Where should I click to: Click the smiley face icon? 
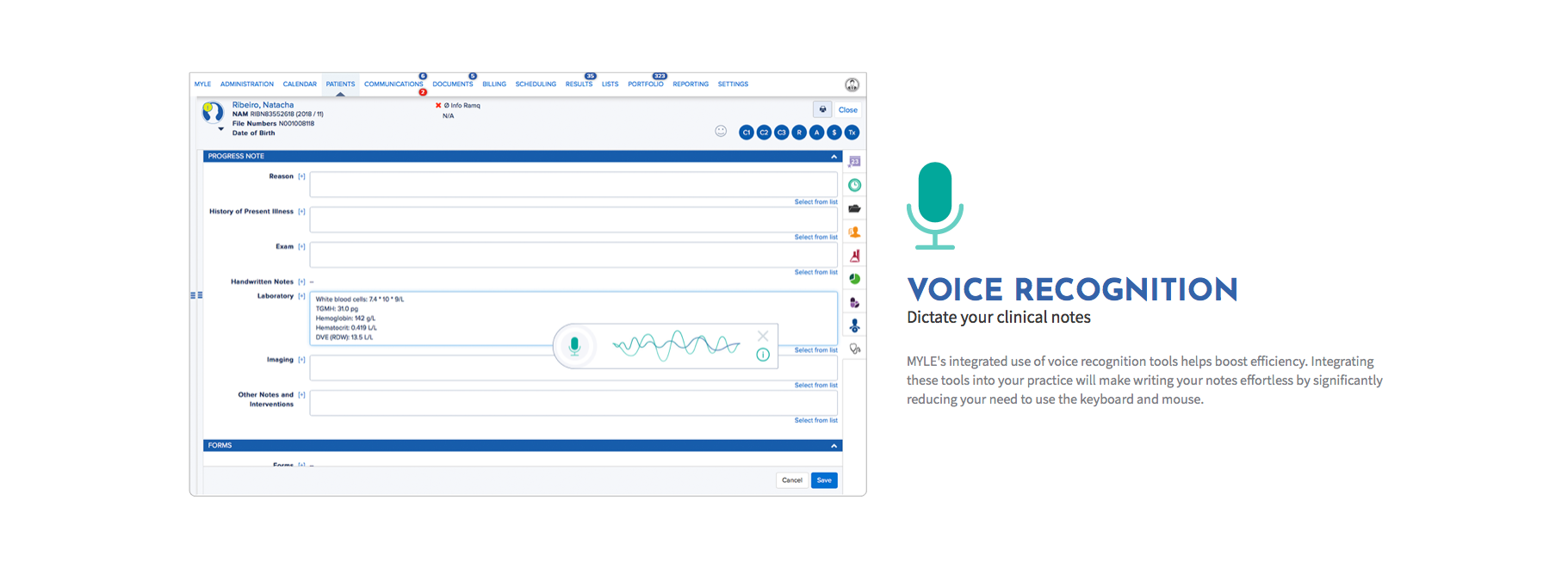coord(721,131)
